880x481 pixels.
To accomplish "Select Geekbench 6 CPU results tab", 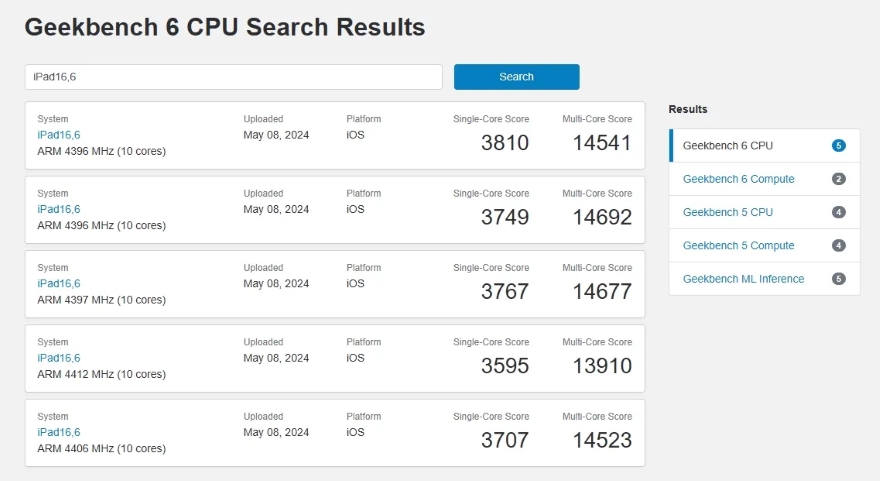I will click(x=727, y=146).
